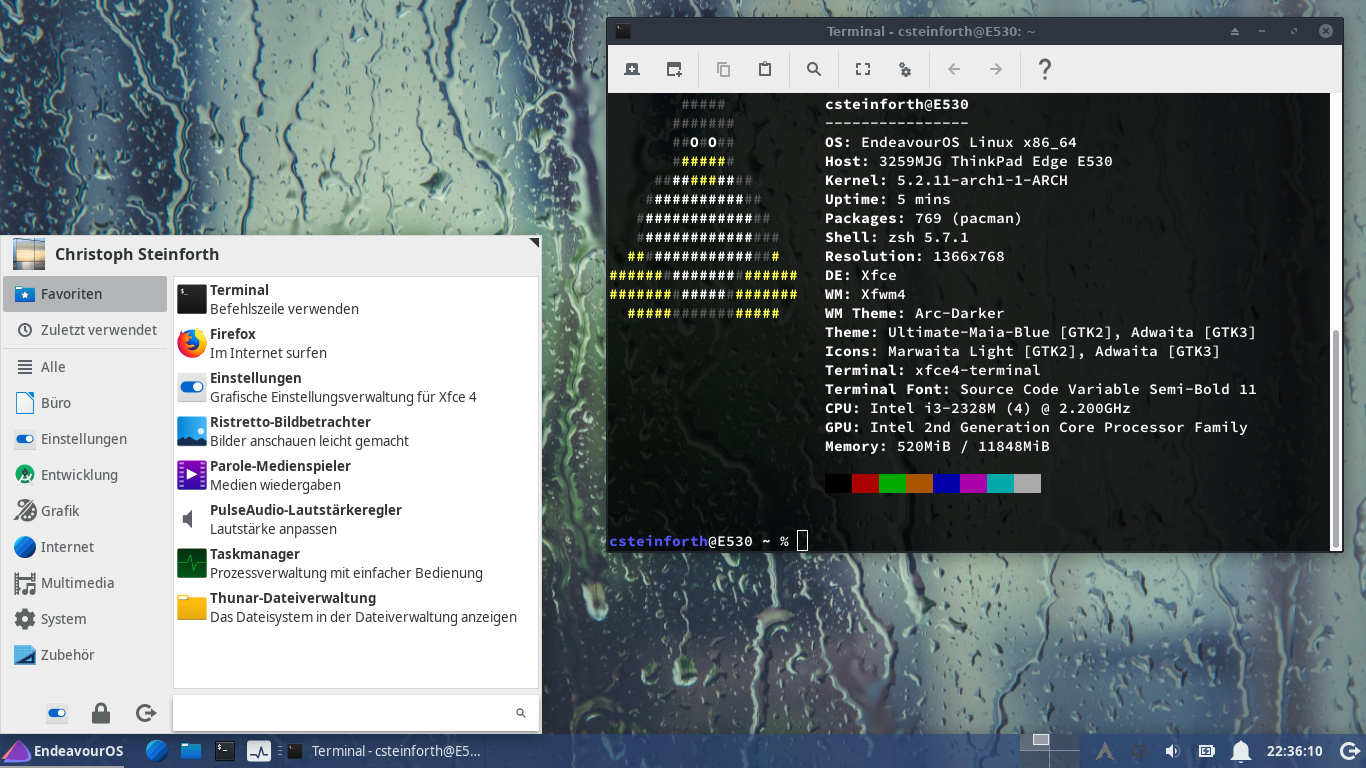Open Thunar-Dateiverwaltung file manager
Screen dimensions: 1366x768
coord(356,607)
